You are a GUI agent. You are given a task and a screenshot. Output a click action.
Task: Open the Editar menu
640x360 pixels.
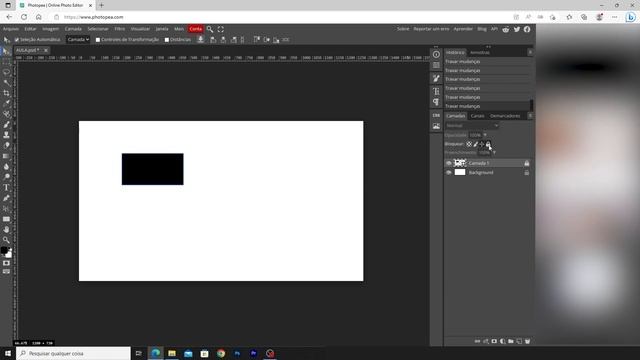point(30,29)
